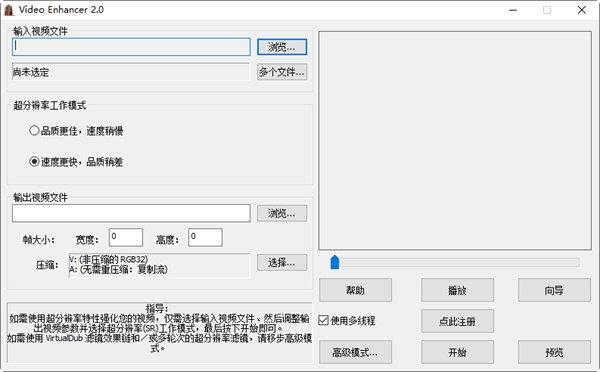Minimize the Video Enhancer window

513,10
